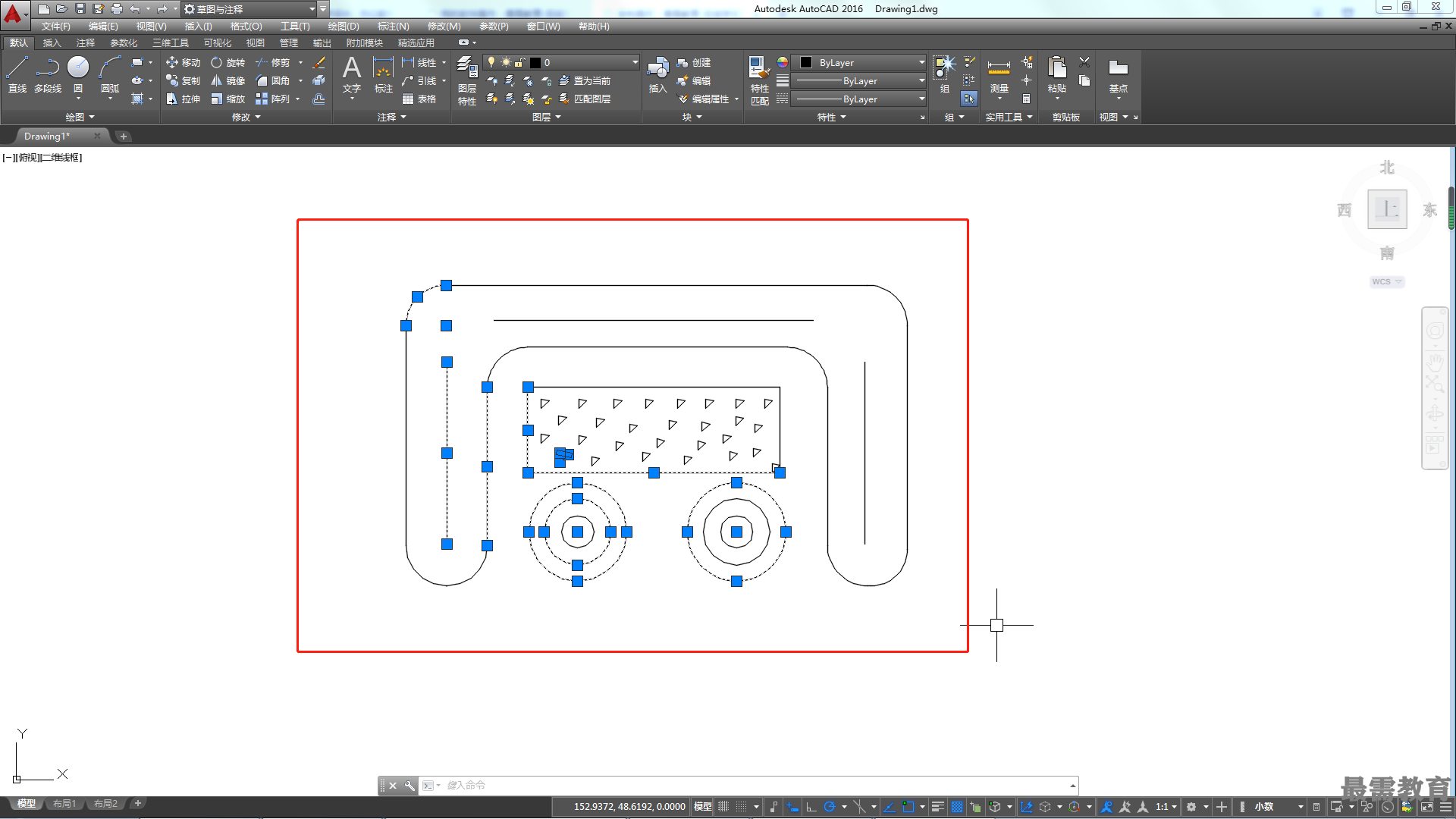Open the ByLayer lineweight dropdown
The width and height of the screenshot is (1456, 819).
coord(860,80)
